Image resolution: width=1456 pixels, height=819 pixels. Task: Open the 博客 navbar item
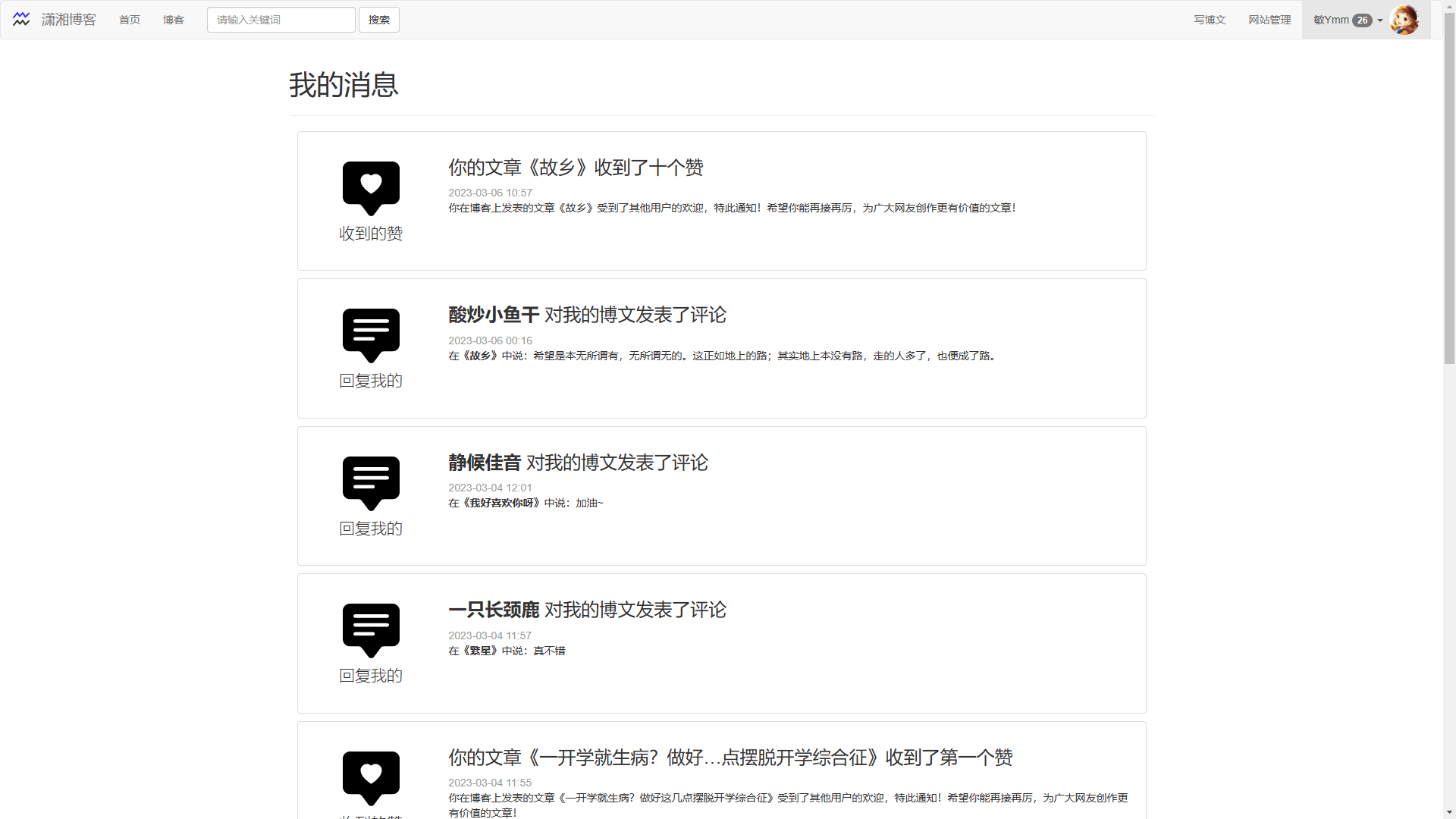coord(174,20)
